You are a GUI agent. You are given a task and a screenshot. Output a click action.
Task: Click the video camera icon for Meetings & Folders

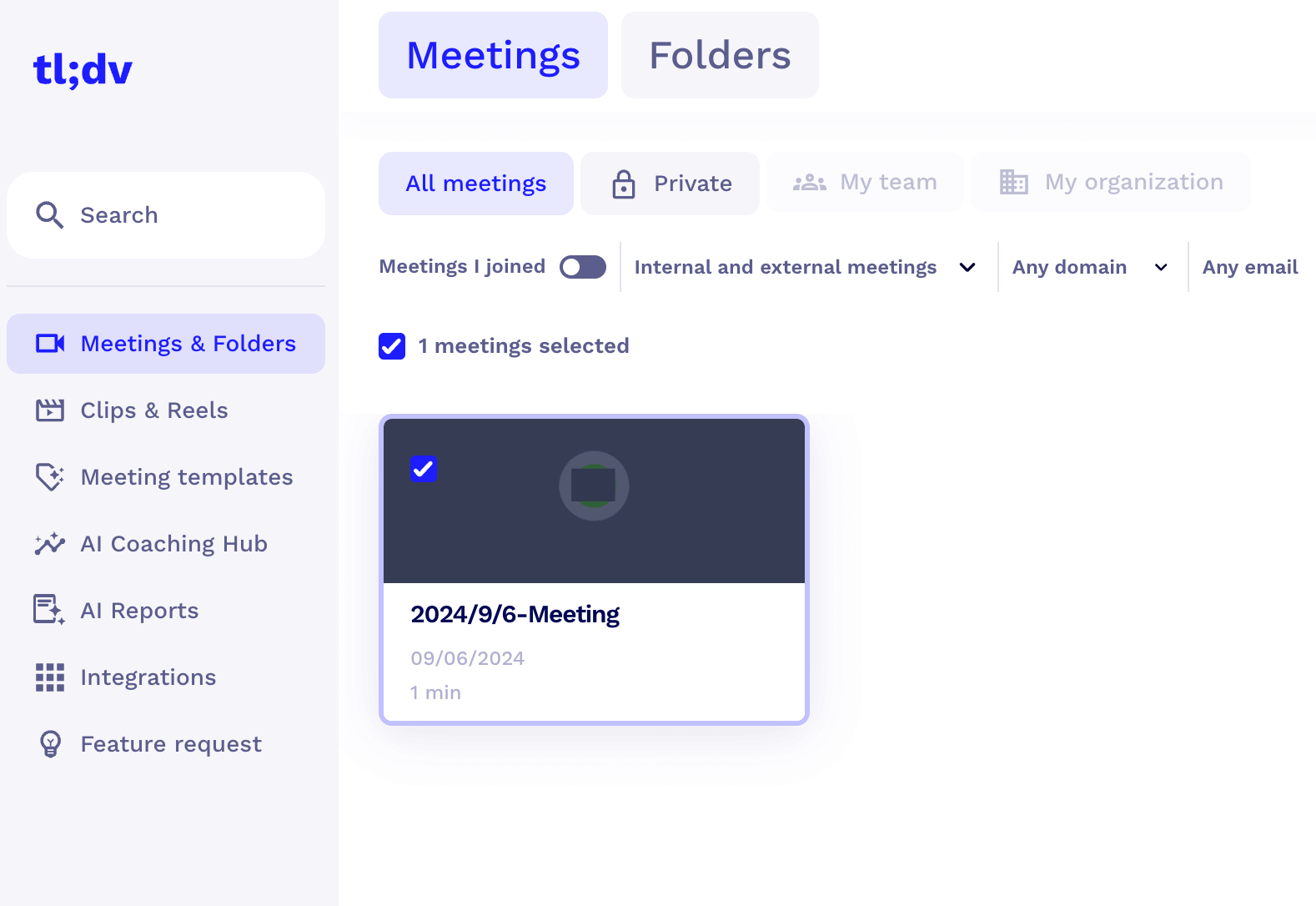point(50,344)
